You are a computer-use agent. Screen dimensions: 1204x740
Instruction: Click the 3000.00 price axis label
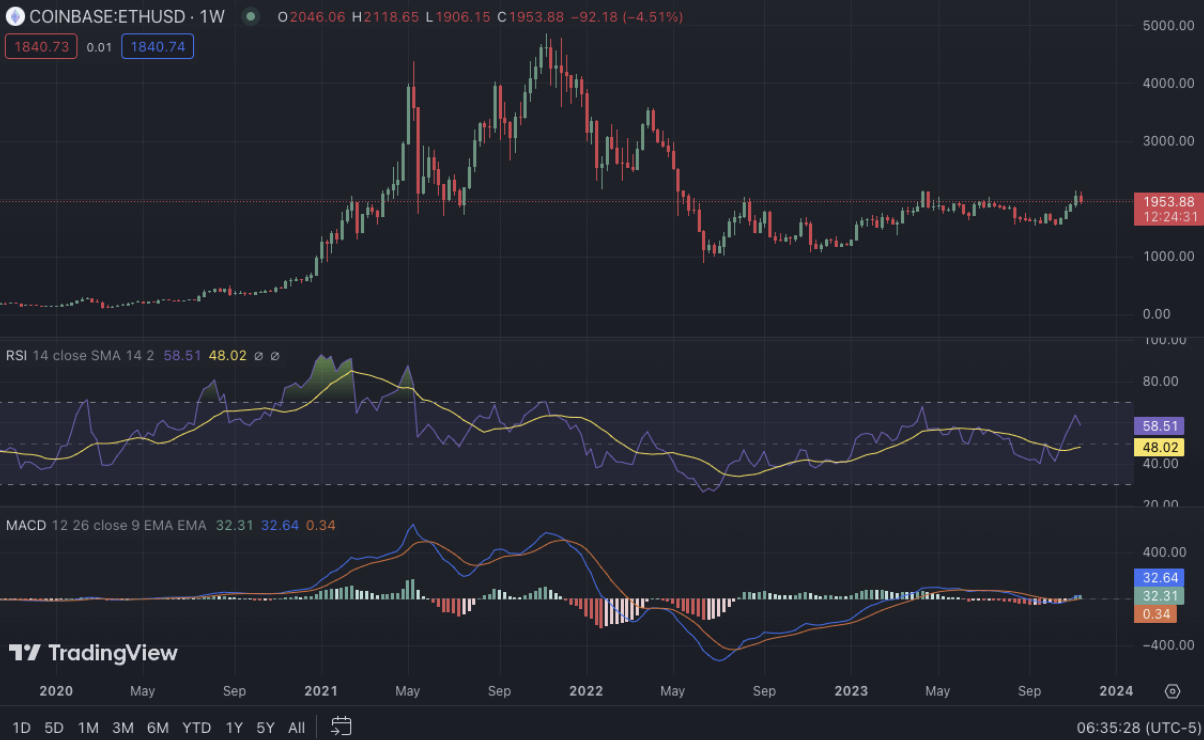click(x=1167, y=141)
